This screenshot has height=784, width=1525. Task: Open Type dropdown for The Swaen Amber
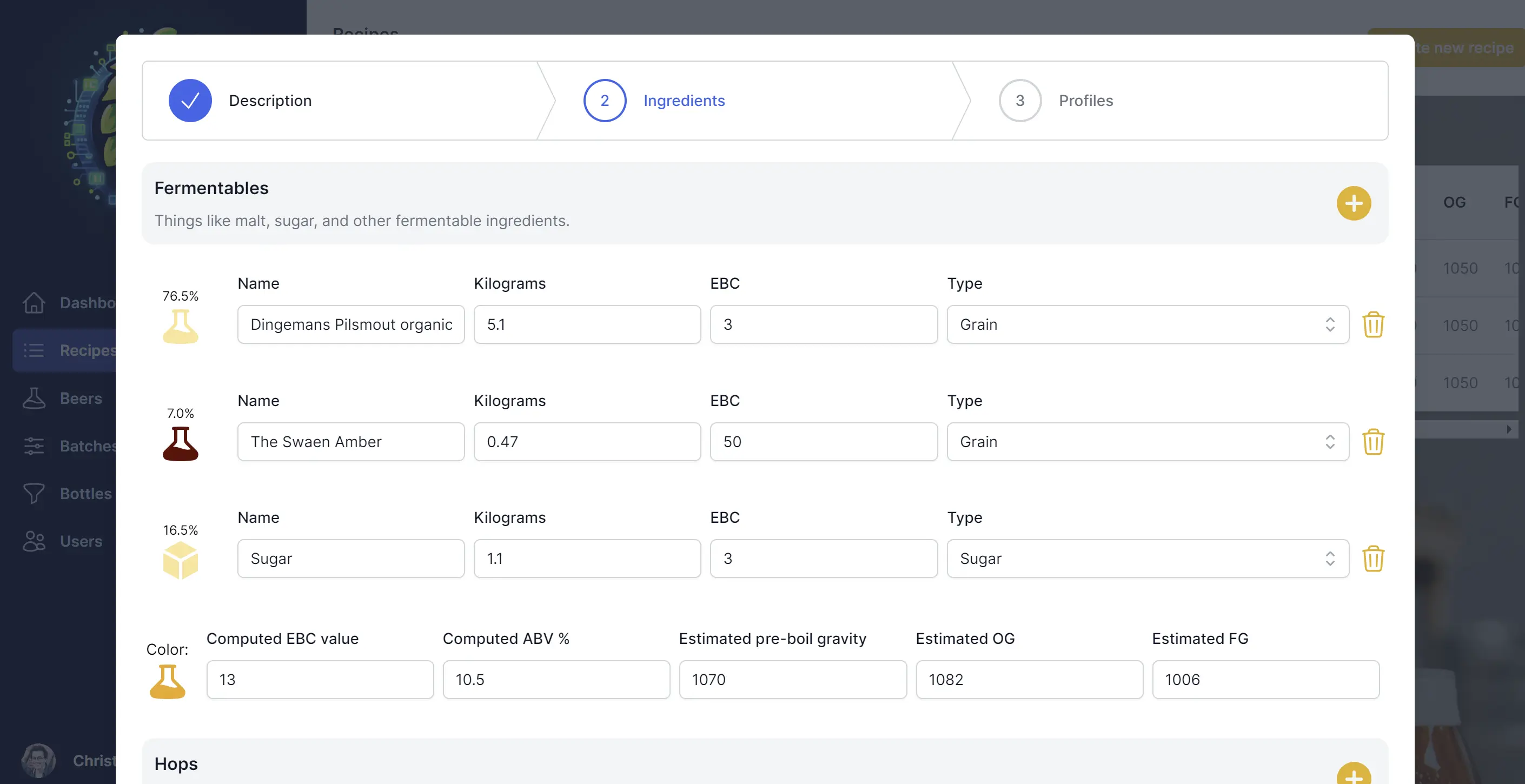click(1148, 441)
